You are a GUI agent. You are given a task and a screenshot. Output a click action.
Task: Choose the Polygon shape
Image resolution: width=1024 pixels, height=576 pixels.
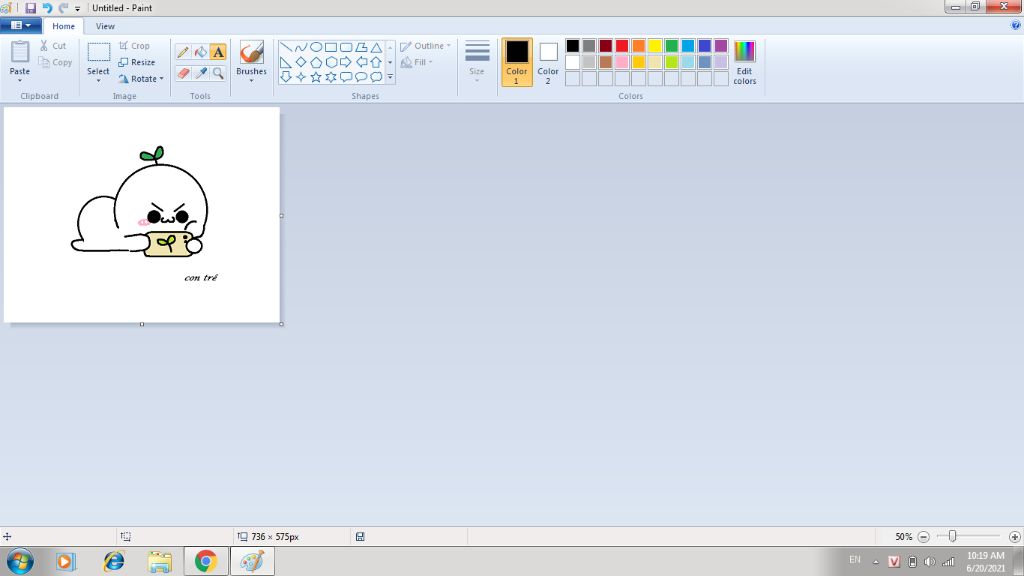click(361, 47)
